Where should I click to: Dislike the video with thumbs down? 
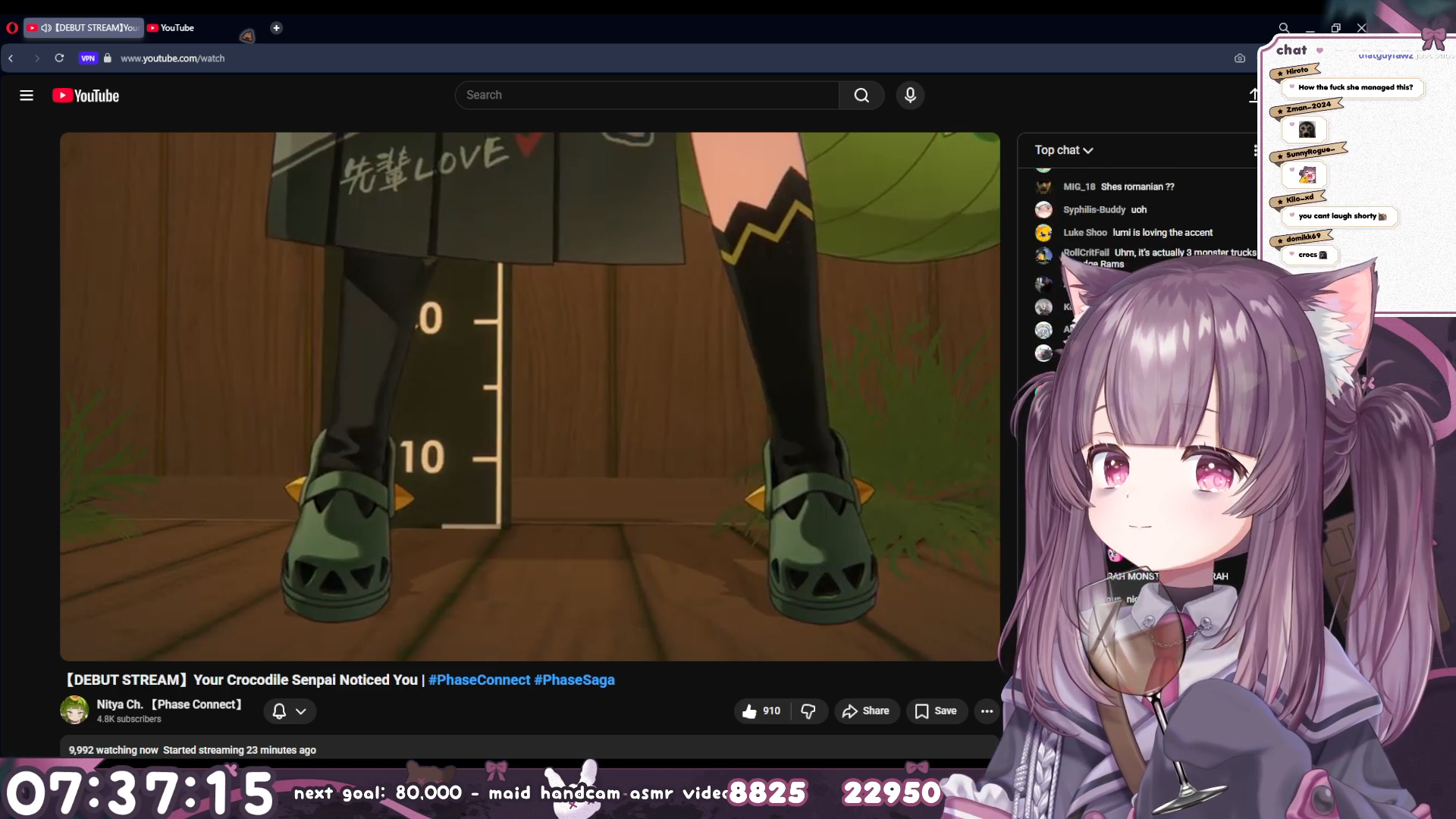[x=808, y=711]
